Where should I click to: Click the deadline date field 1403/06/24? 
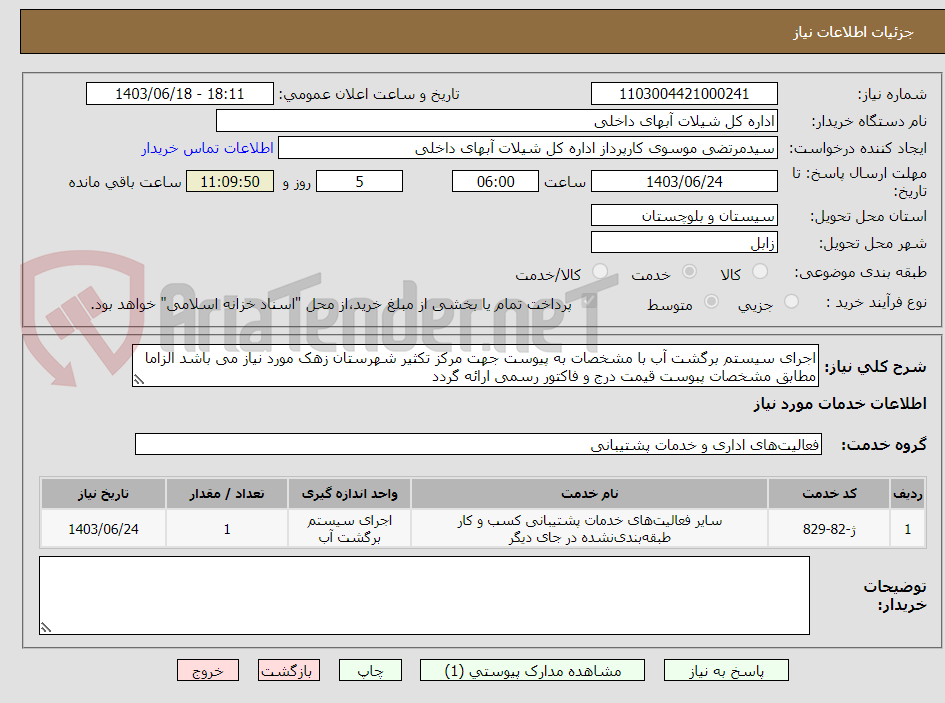tap(684, 181)
